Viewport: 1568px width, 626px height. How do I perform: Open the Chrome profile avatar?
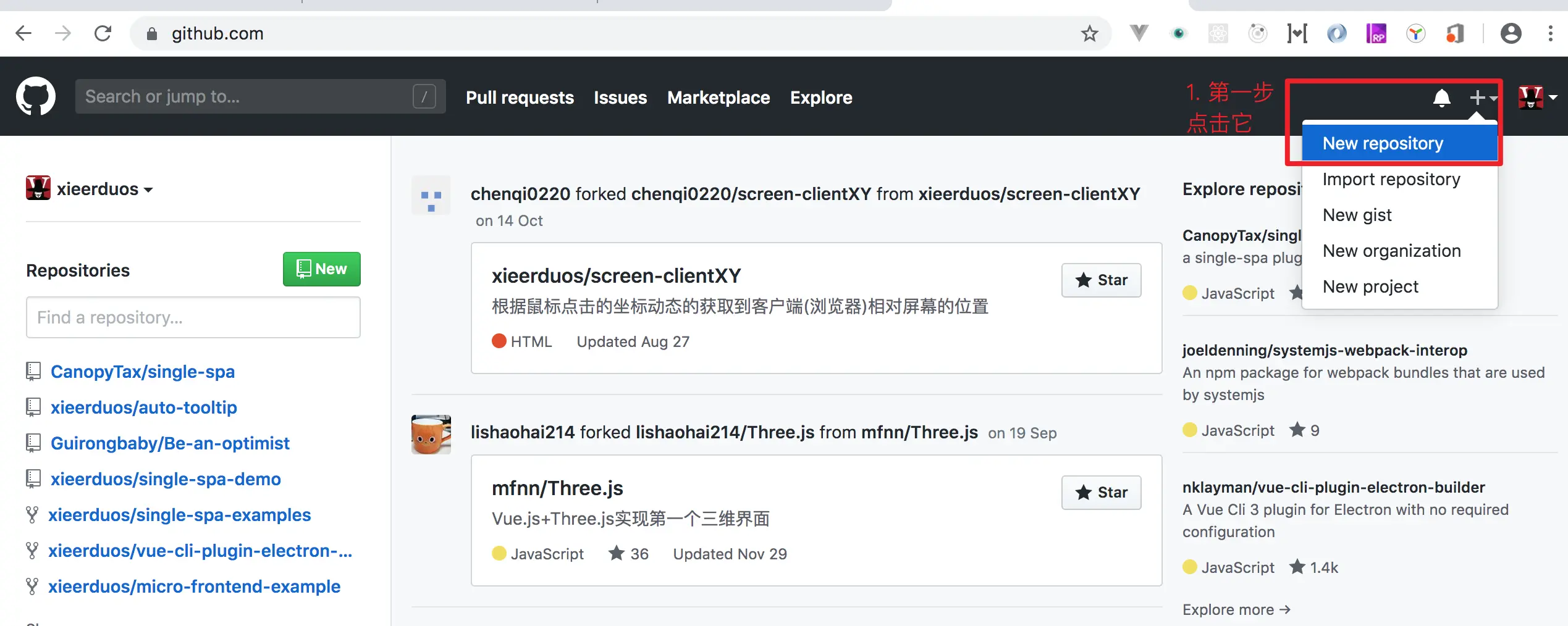click(1511, 33)
